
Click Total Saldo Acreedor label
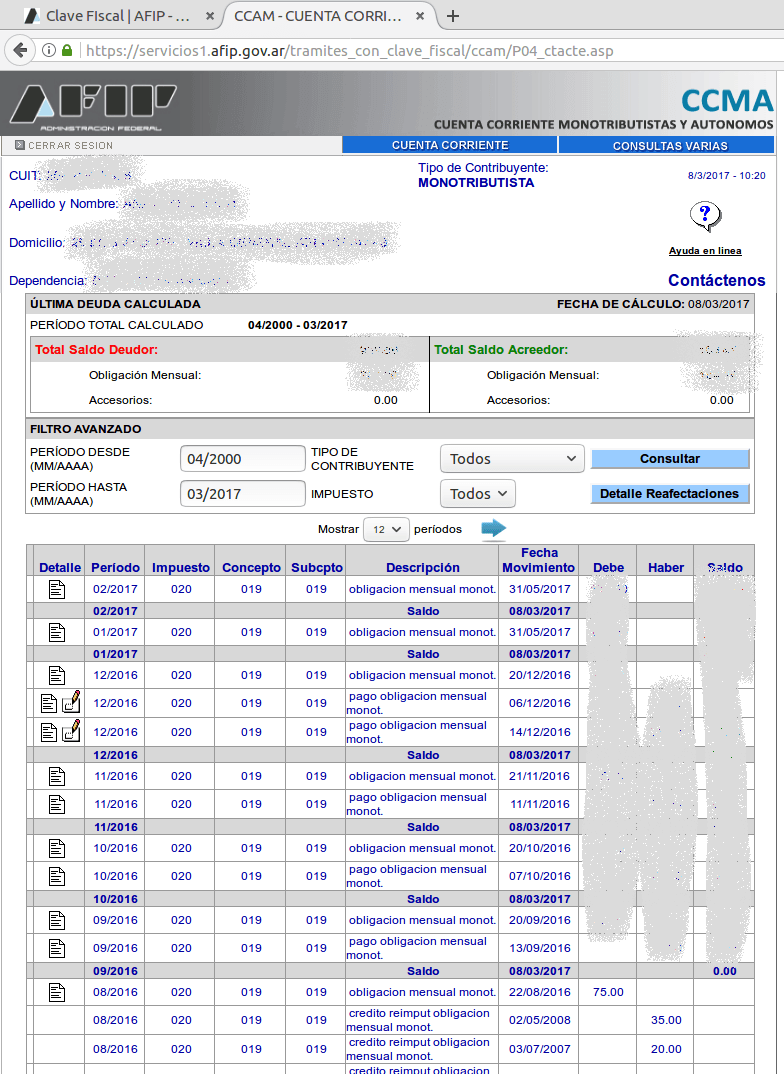click(x=501, y=350)
